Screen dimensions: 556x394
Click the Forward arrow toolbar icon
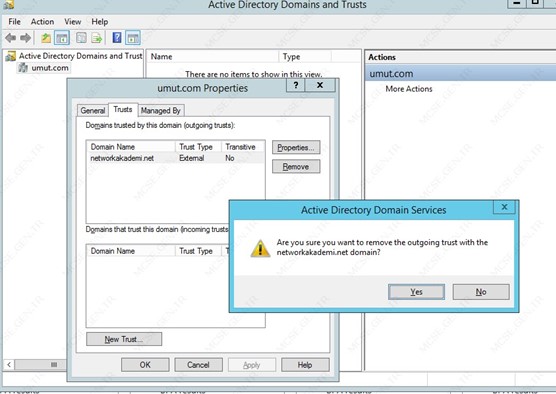(x=26, y=38)
